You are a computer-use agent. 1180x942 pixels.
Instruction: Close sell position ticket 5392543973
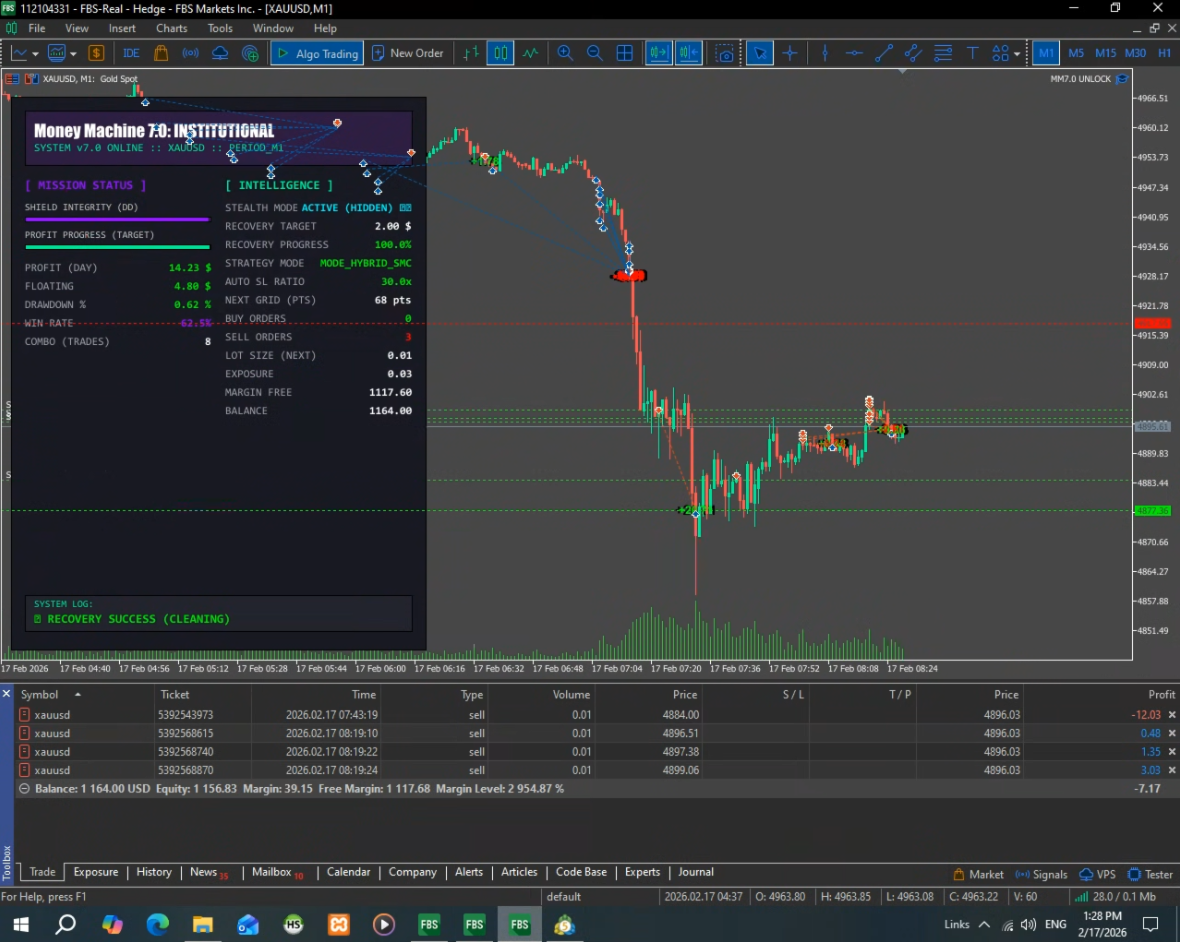[1172, 715]
